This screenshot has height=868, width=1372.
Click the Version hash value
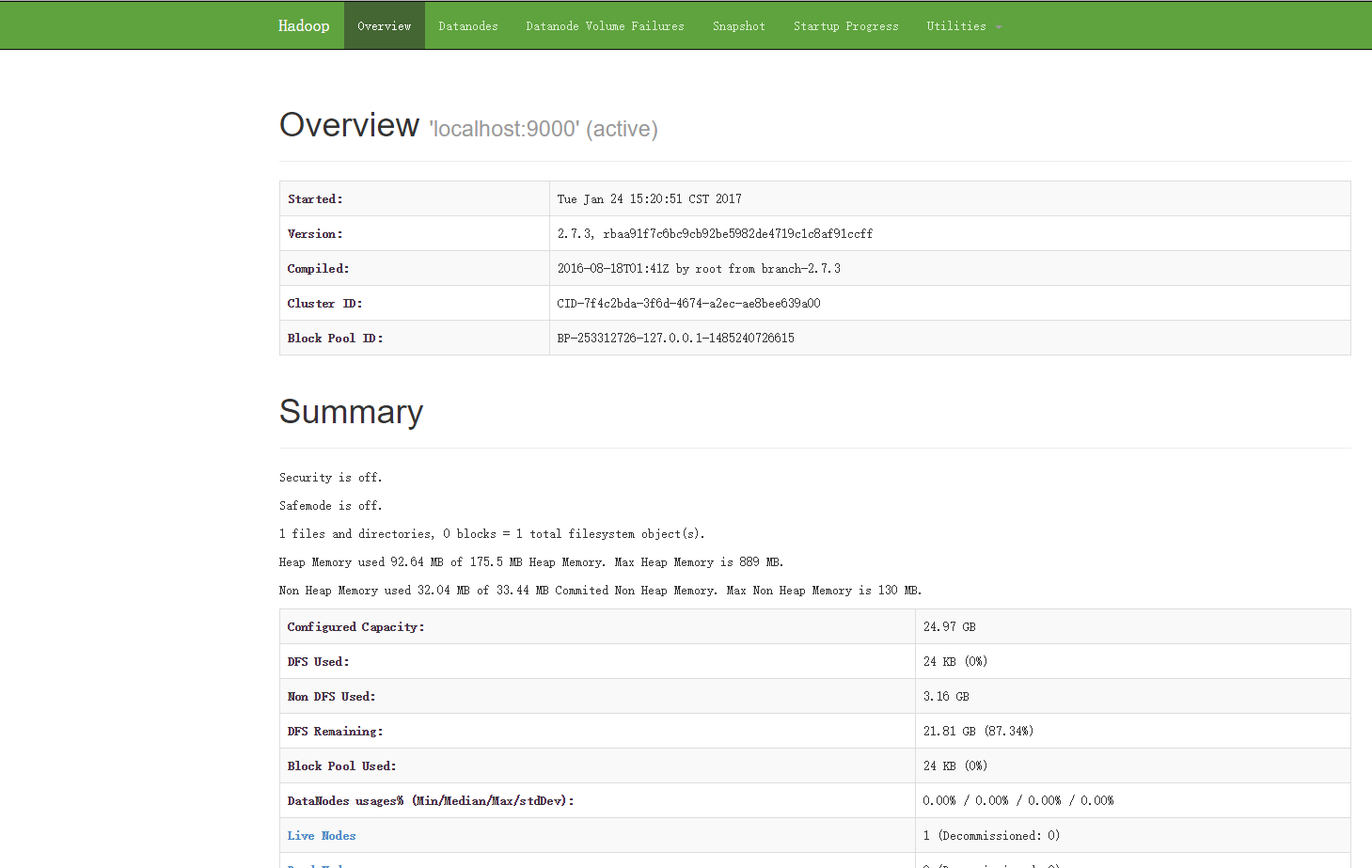coord(715,233)
